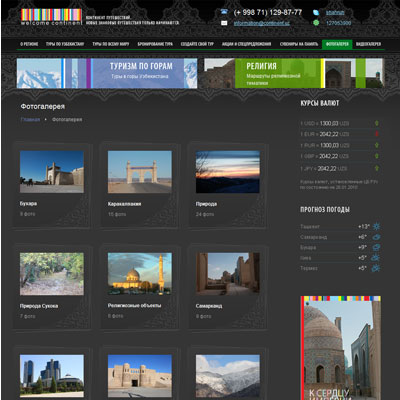Click the envelope icon beside the email address
The image size is (400, 400).
224,23
